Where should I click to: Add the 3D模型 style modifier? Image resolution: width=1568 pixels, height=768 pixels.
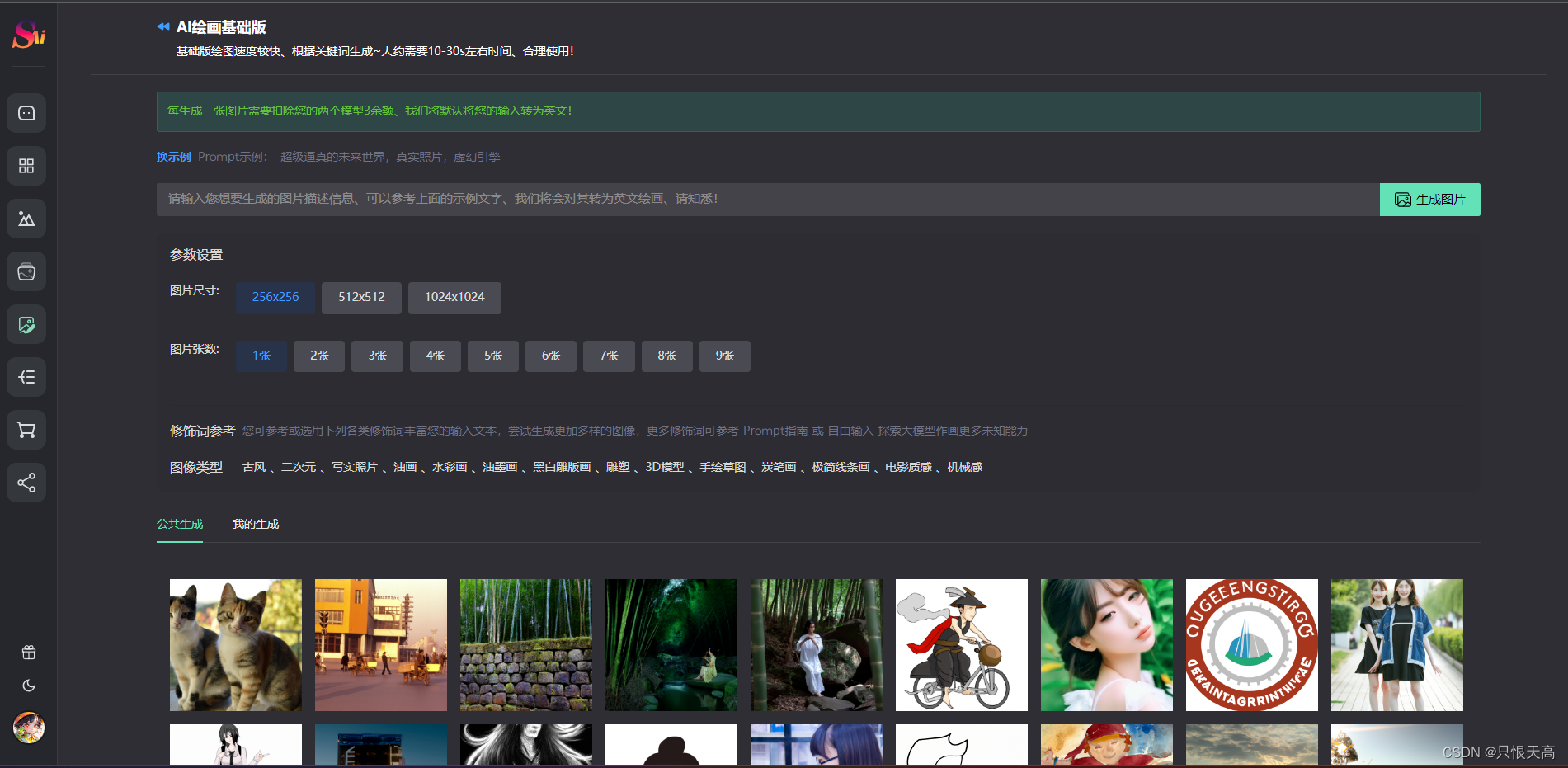(665, 468)
